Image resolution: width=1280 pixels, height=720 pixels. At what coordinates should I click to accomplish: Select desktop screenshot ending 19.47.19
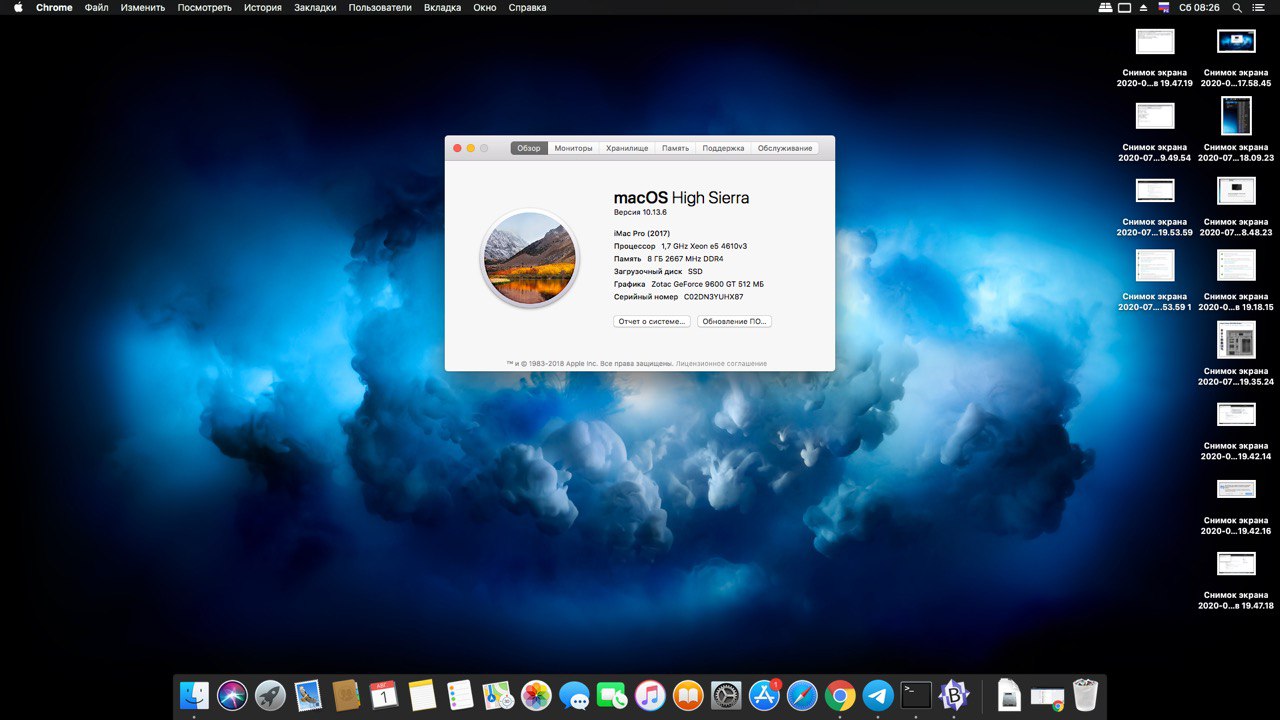[1155, 58]
